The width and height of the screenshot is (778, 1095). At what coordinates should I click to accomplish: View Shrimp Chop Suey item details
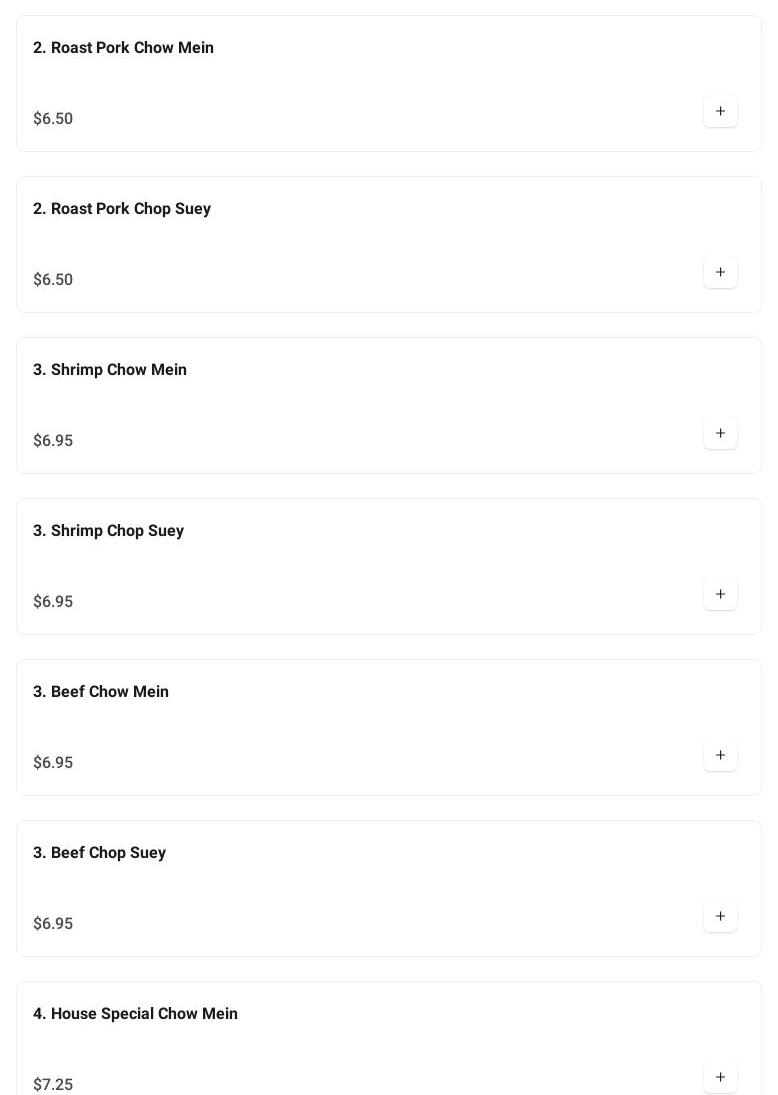coord(108,531)
